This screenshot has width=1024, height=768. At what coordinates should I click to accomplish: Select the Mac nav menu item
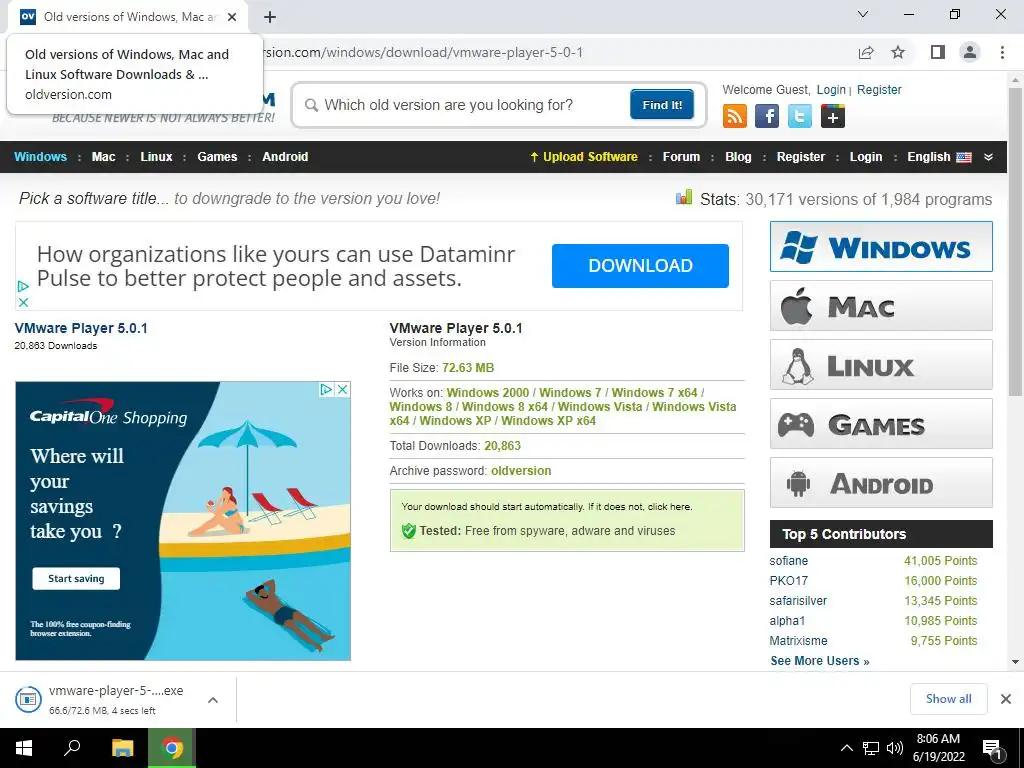point(103,157)
